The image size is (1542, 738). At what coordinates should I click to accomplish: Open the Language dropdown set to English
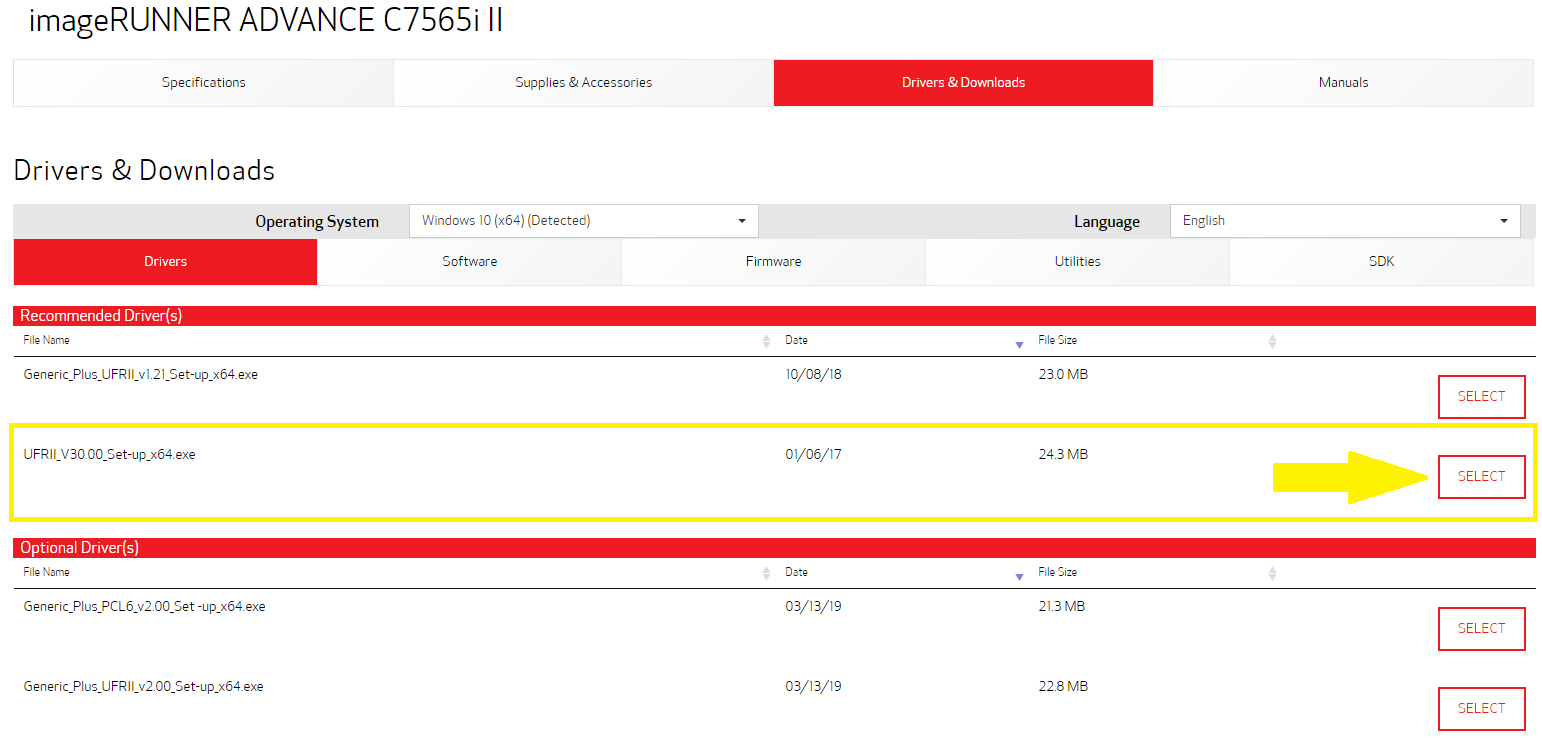1345,221
